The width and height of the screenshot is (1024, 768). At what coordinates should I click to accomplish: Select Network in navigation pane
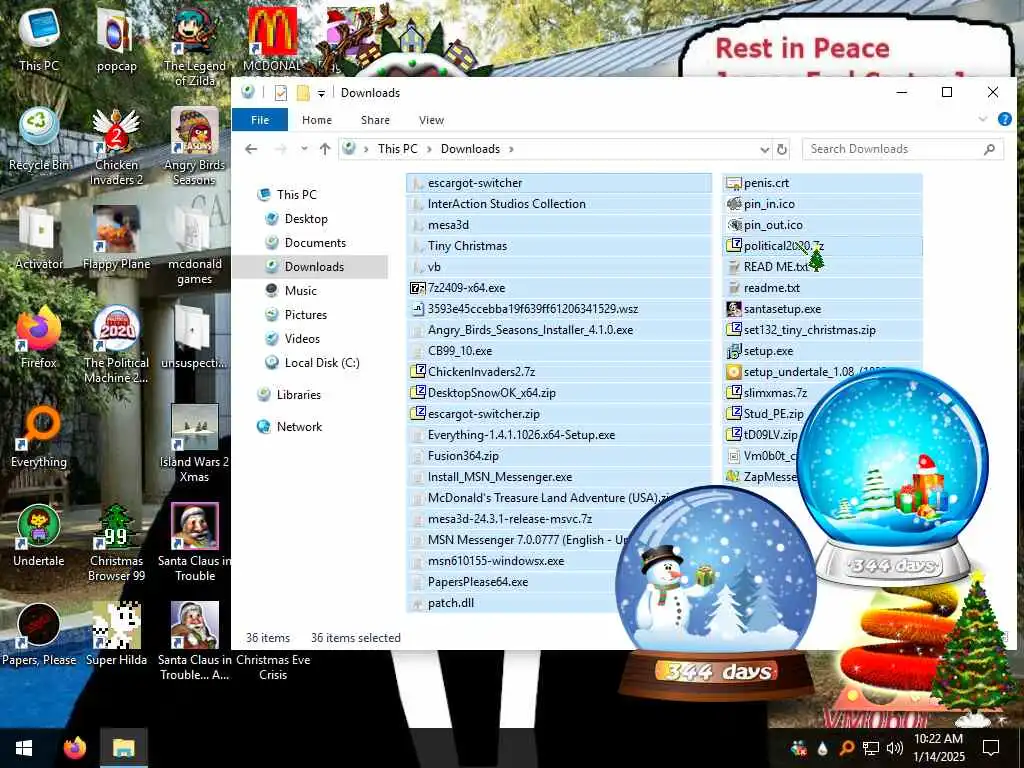click(x=299, y=426)
